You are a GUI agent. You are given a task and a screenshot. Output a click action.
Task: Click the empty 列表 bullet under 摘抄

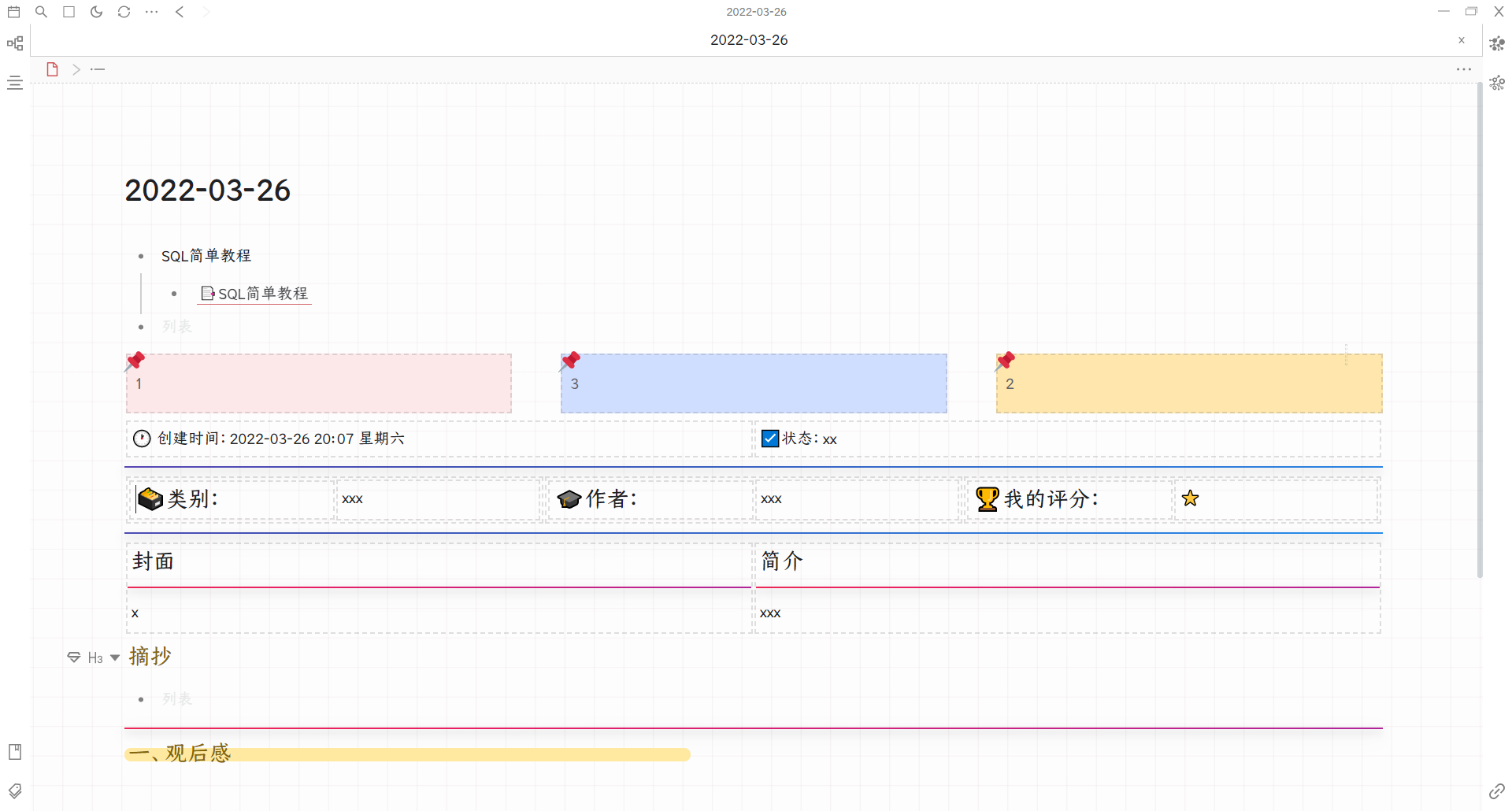click(177, 698)
